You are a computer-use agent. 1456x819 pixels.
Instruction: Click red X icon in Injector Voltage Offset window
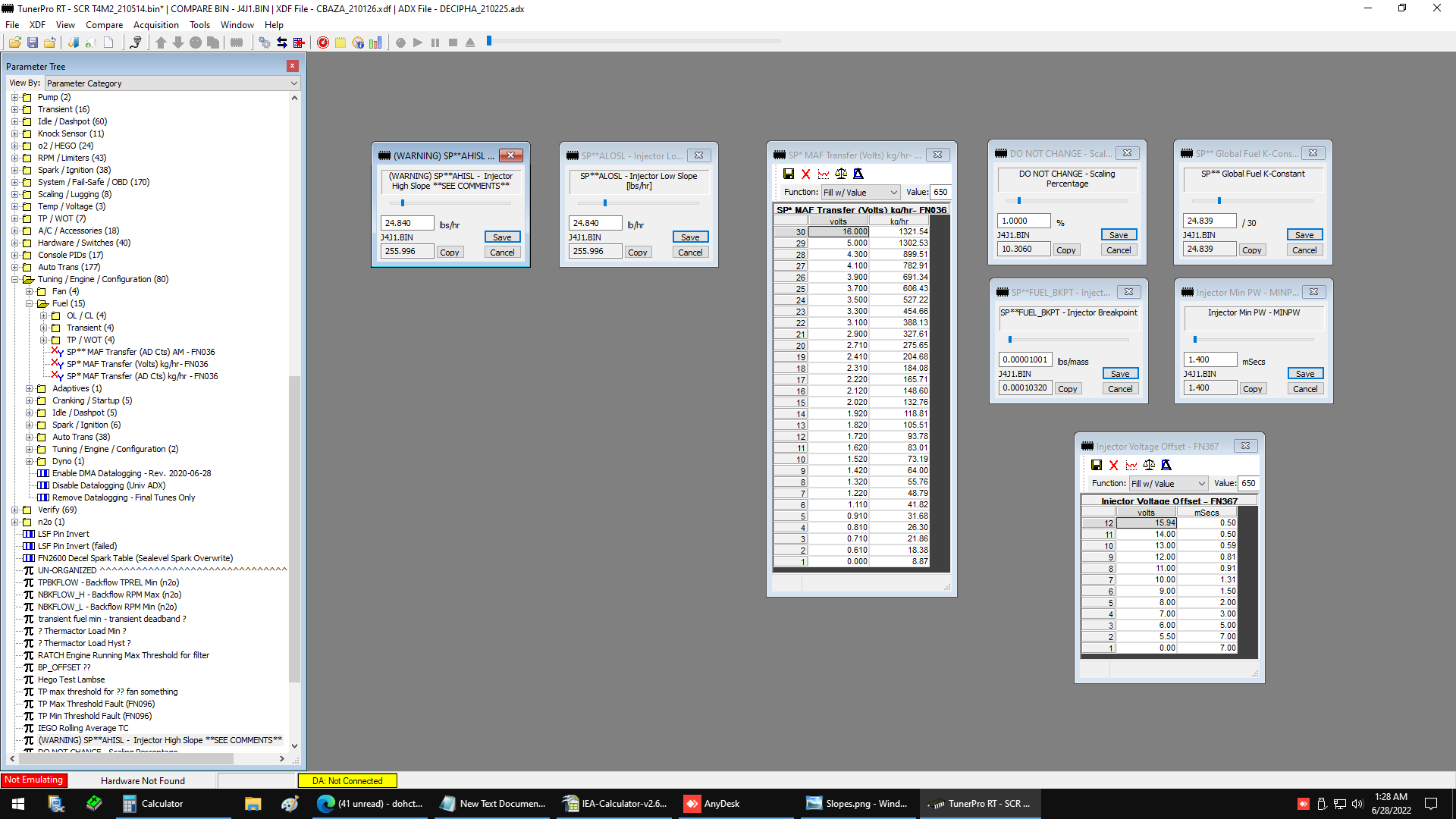[x=1114, y=465]
